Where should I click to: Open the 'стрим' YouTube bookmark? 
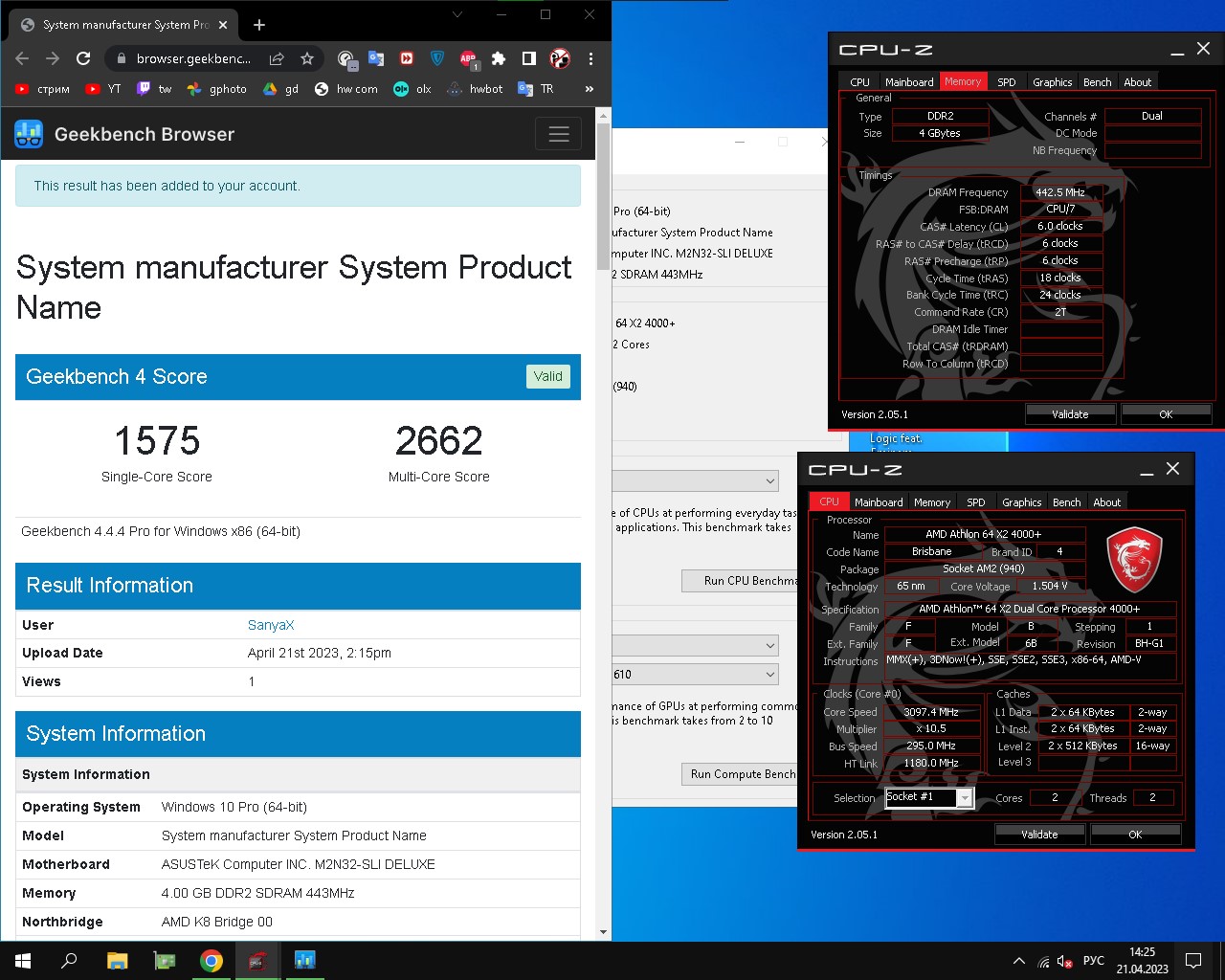pyautogui.click(x=43, y=89)
